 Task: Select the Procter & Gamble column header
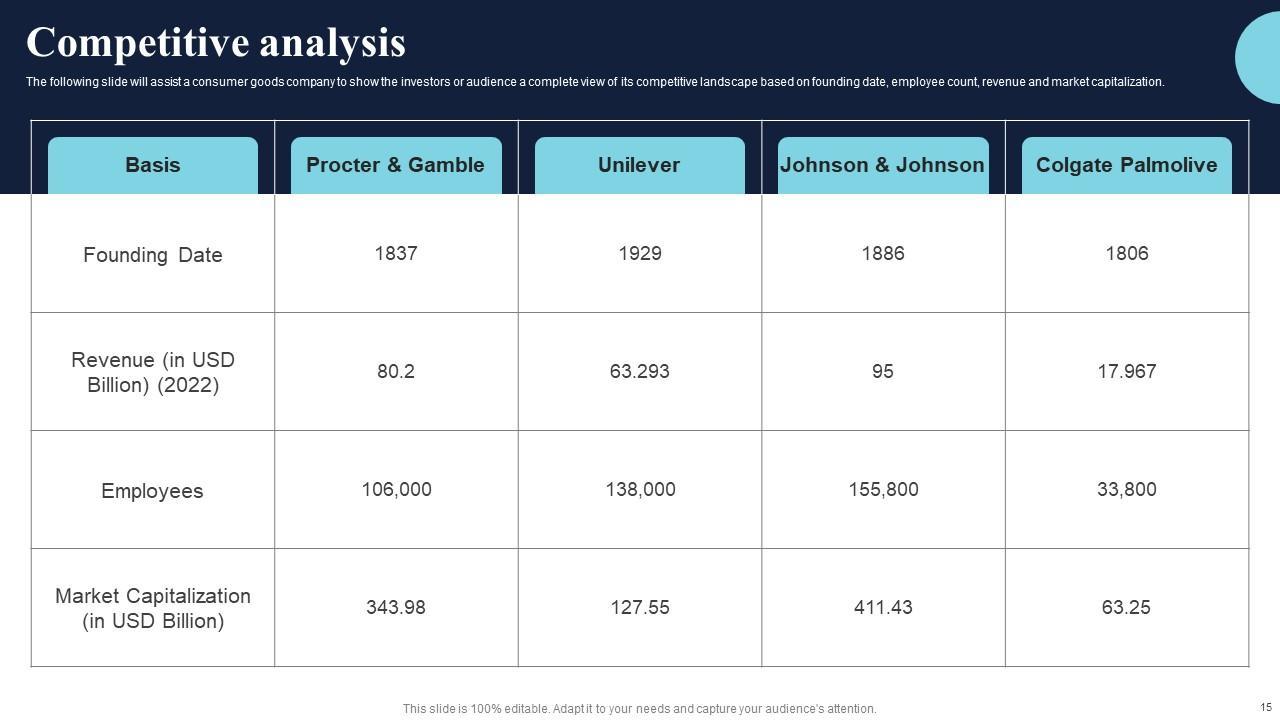click(x=395, y=165)
